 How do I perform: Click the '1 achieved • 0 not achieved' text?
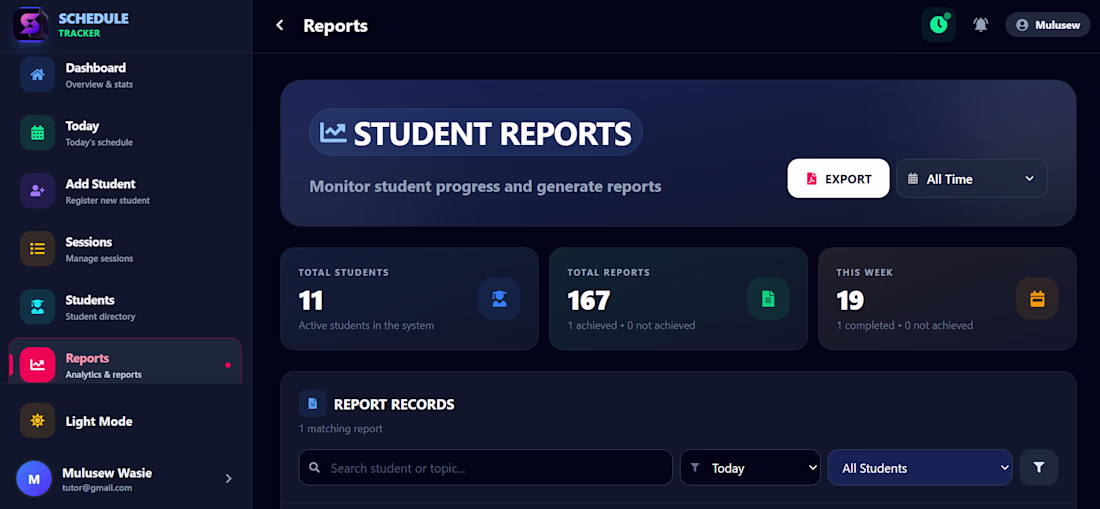tap(631, 325)
